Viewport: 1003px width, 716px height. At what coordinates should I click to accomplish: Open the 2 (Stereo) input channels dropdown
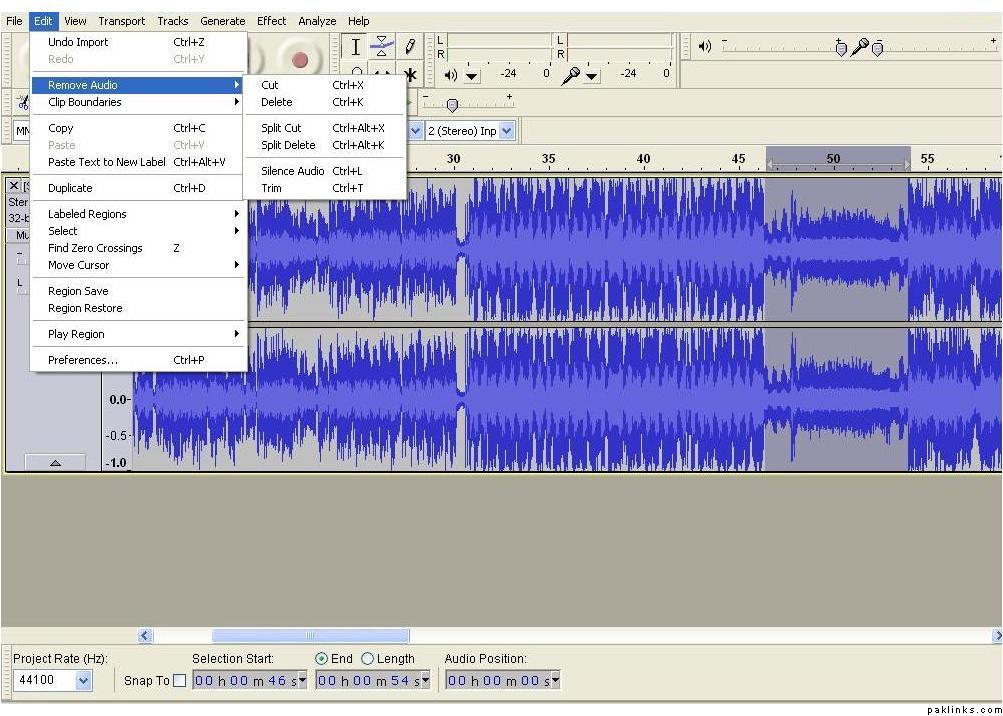[506, 131]
